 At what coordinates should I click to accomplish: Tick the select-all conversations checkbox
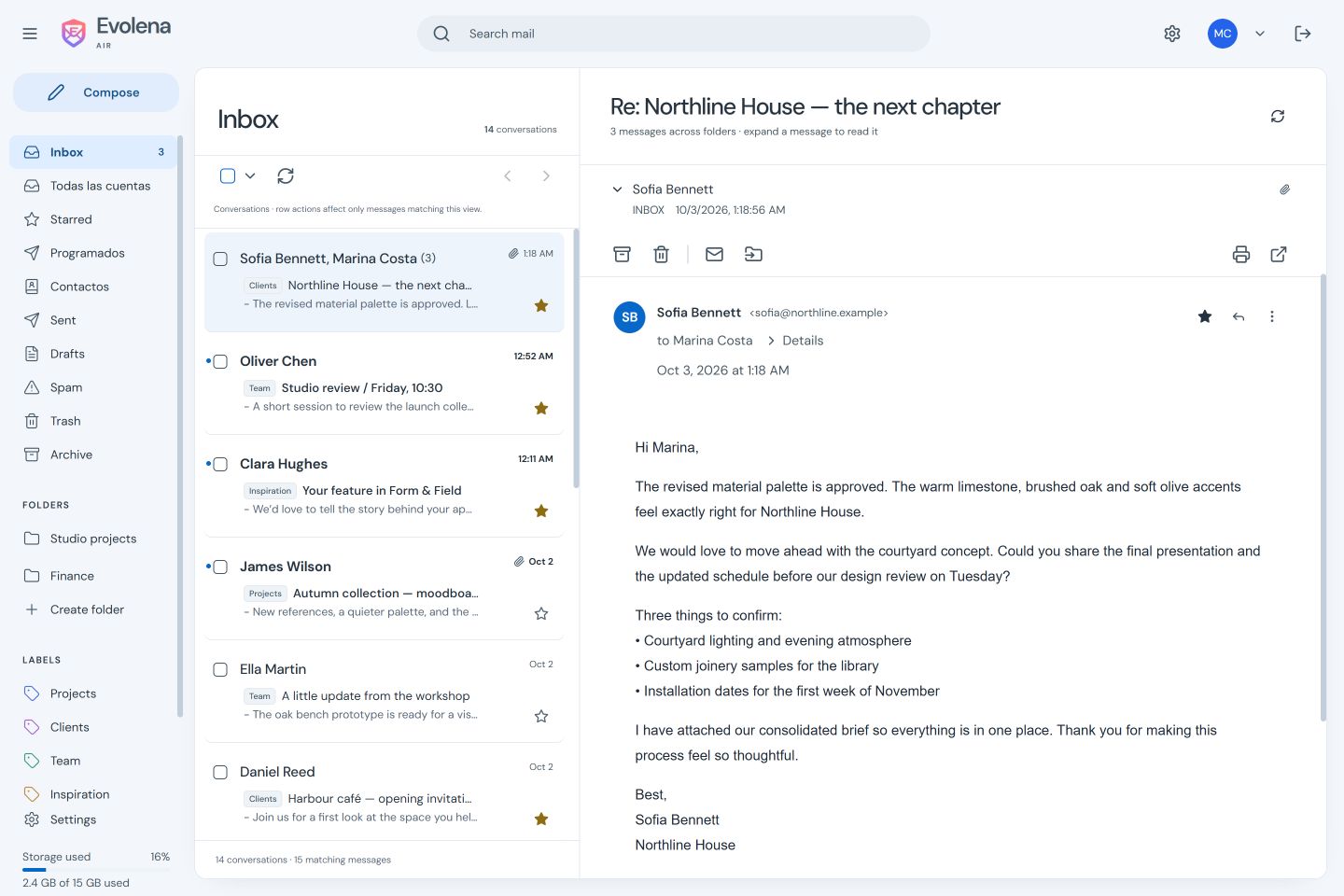click(228, 175)
